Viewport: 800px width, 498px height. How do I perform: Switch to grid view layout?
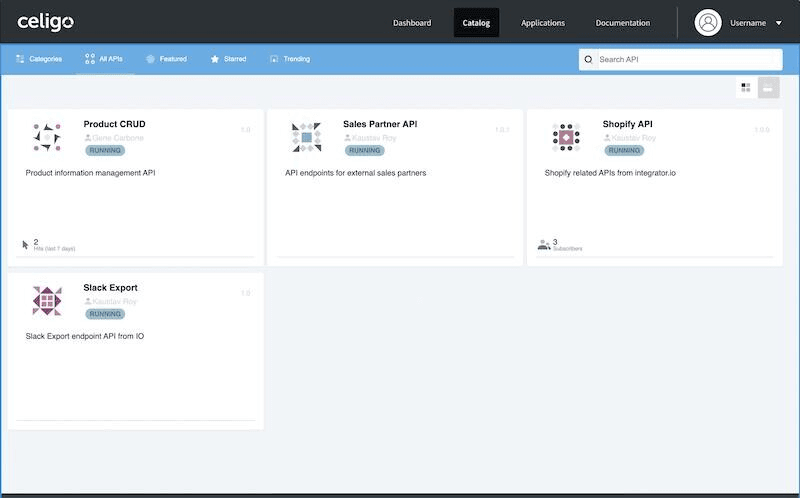[x=745, y=88]
